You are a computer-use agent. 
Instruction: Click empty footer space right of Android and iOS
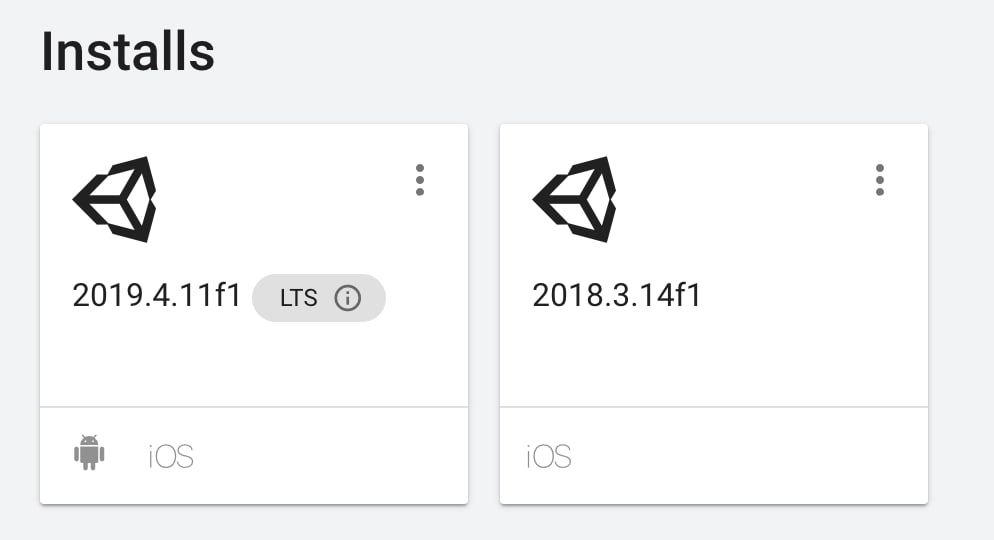tap(330, 456)
